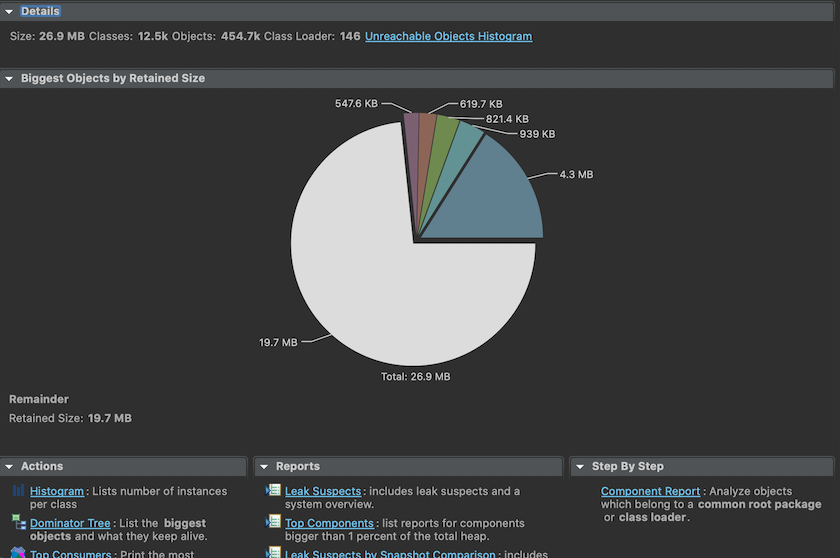Collapse the Step By Step section
840x558 pixels.
(579, 466)
